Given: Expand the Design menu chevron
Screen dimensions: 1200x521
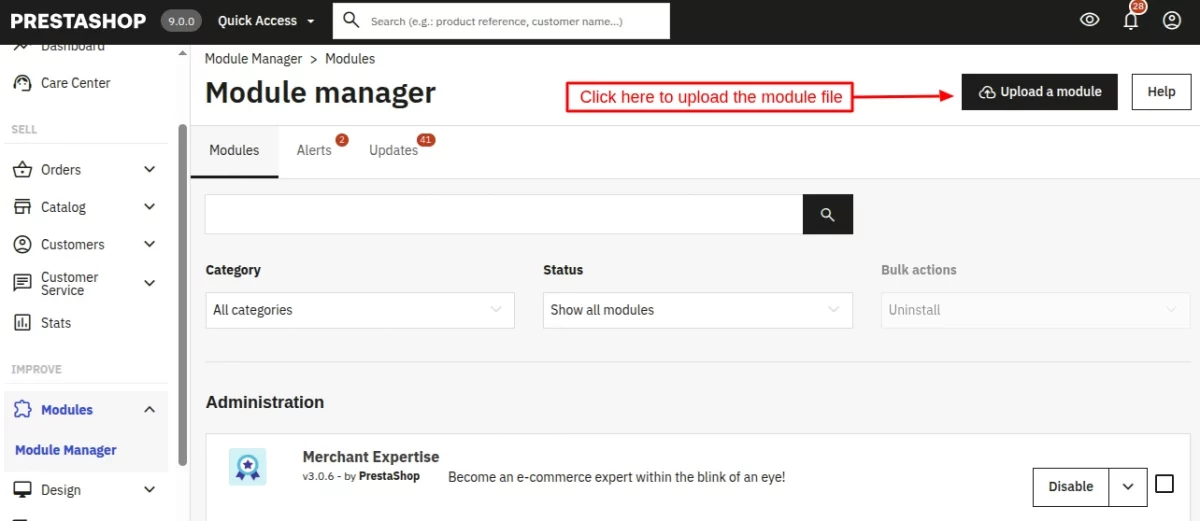Looking at the screenshot, I should [x=150, y=490].
